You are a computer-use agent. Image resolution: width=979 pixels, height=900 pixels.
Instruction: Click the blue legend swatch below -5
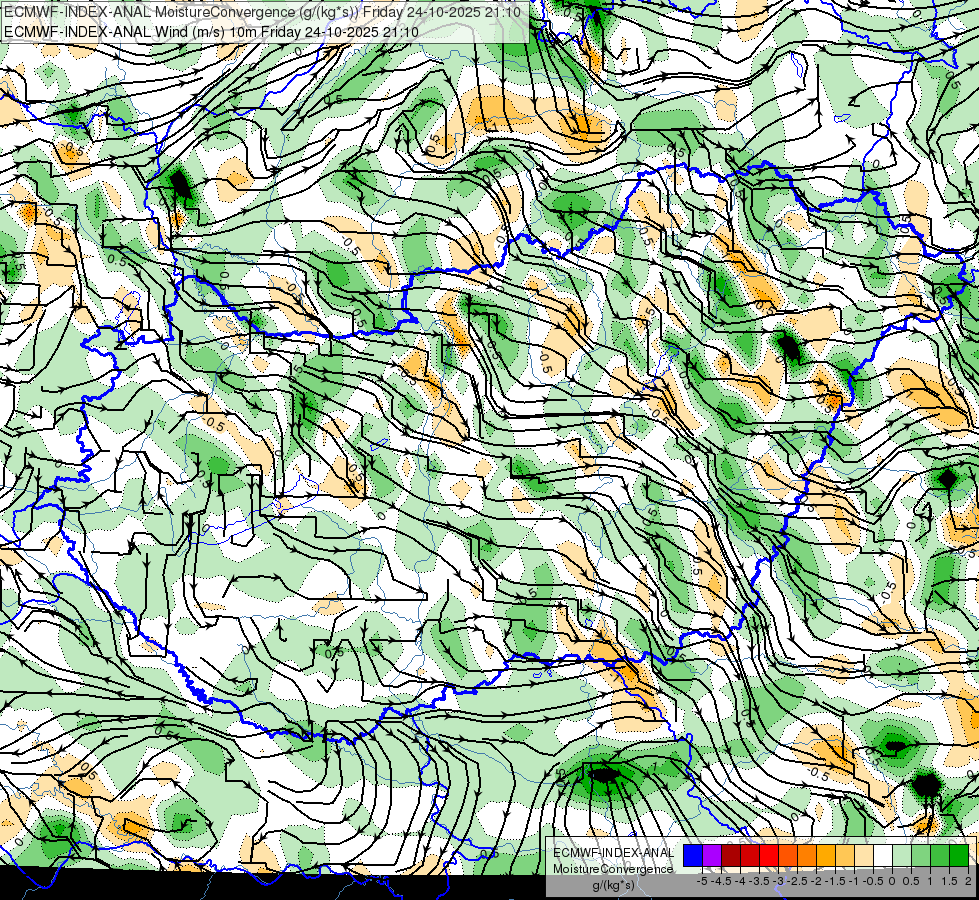693,855
